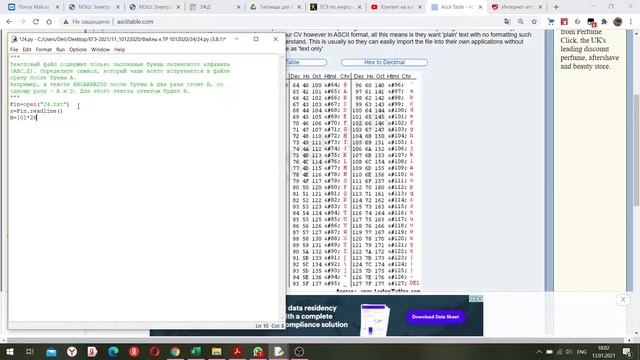Open the Help menu in IDLE
640x360 pixels.
click(119, 49)
